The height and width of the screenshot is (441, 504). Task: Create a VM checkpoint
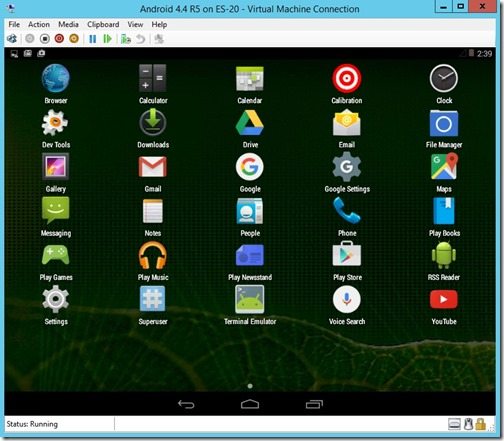(x=126, y=39)
